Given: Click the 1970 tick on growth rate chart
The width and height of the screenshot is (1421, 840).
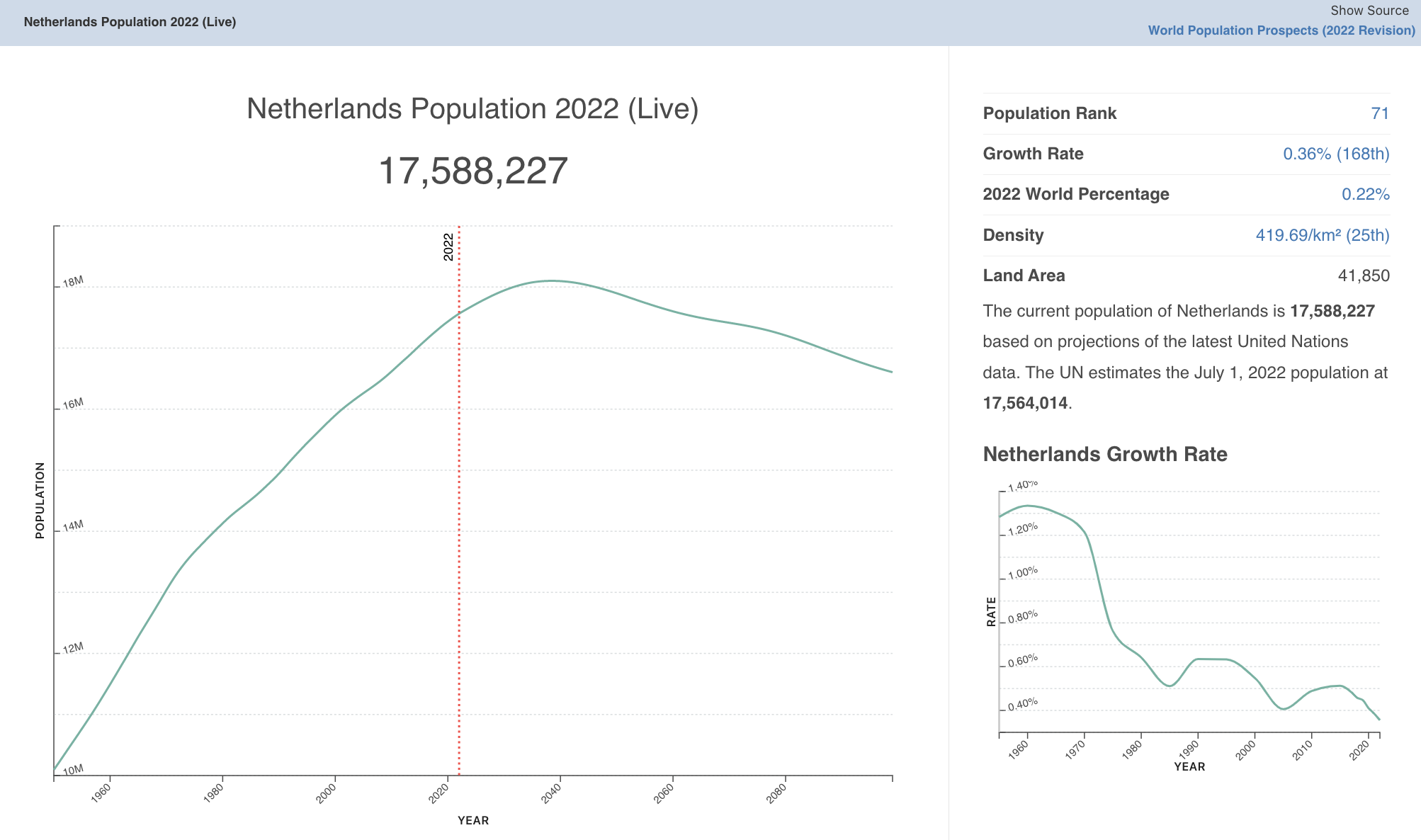Looking at the screenshot, I should point(1077,751).
